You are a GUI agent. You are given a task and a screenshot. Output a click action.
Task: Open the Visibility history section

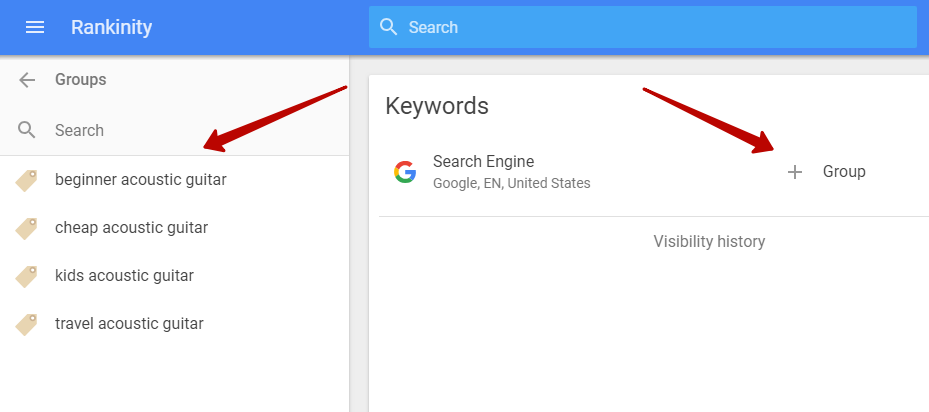coord(709,241)
